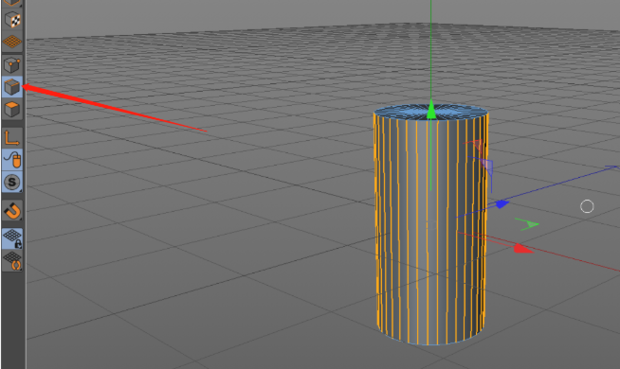The image size is (620, 369).
Task: Click the orange Workplane grid icon
Action: 12,42
